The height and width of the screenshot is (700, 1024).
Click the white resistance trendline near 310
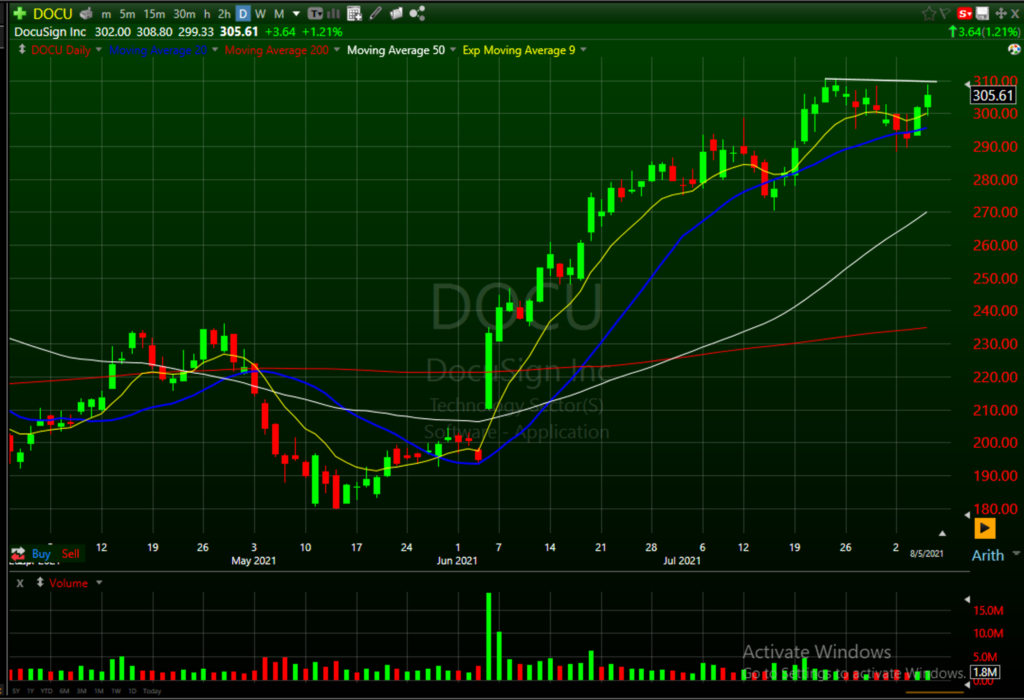coord(880,80)
